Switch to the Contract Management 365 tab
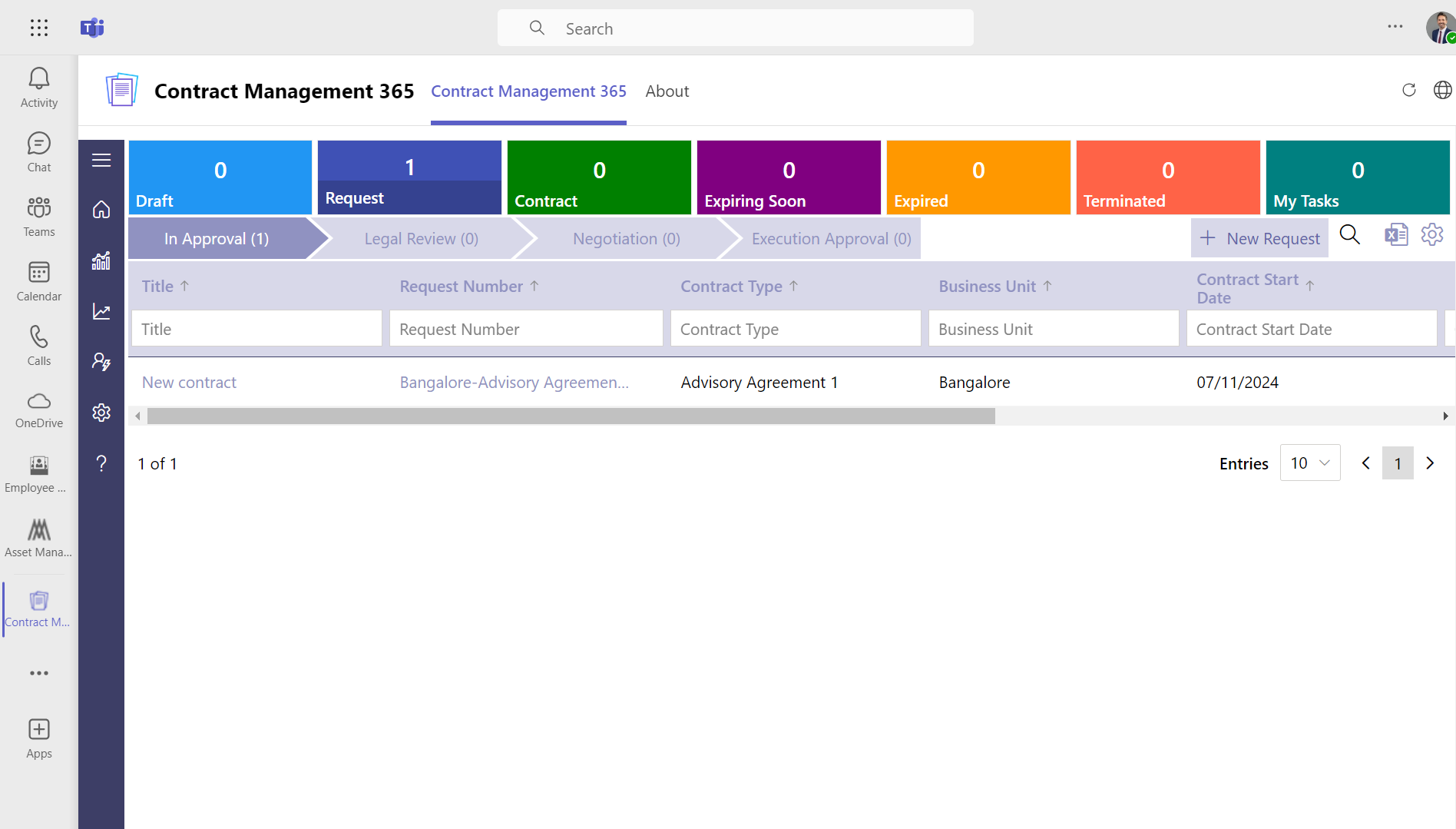This screenshot has height=829, width=1456. [x=528, y=91]
